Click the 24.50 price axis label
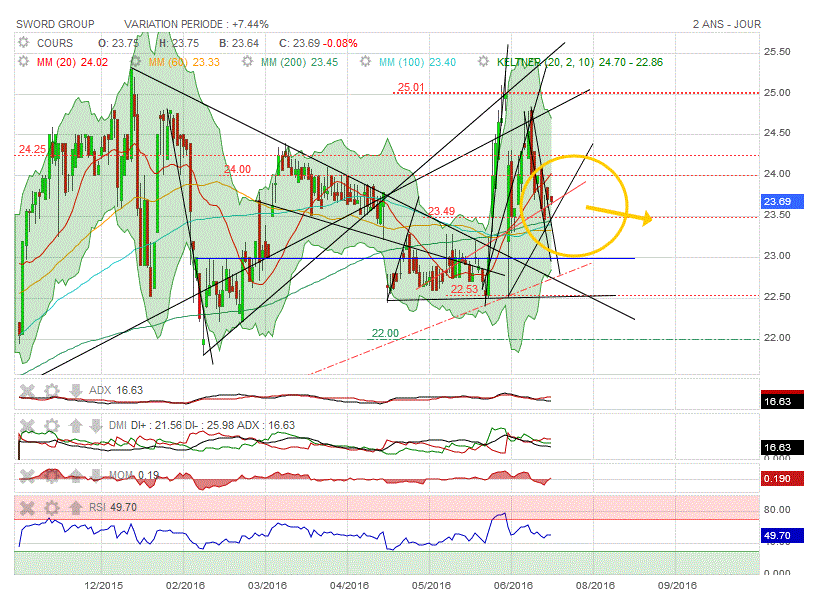This screenshot has width=814, height=603. click(x=777, y=133)
